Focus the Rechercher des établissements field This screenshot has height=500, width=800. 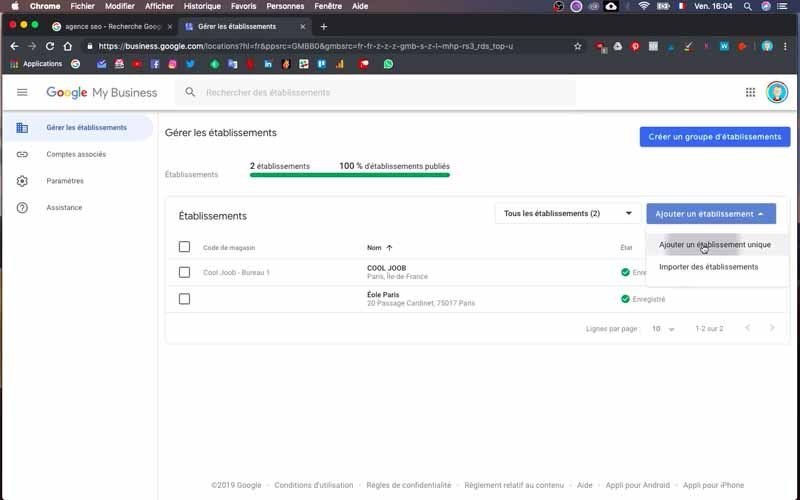click(x=376, y=92)
